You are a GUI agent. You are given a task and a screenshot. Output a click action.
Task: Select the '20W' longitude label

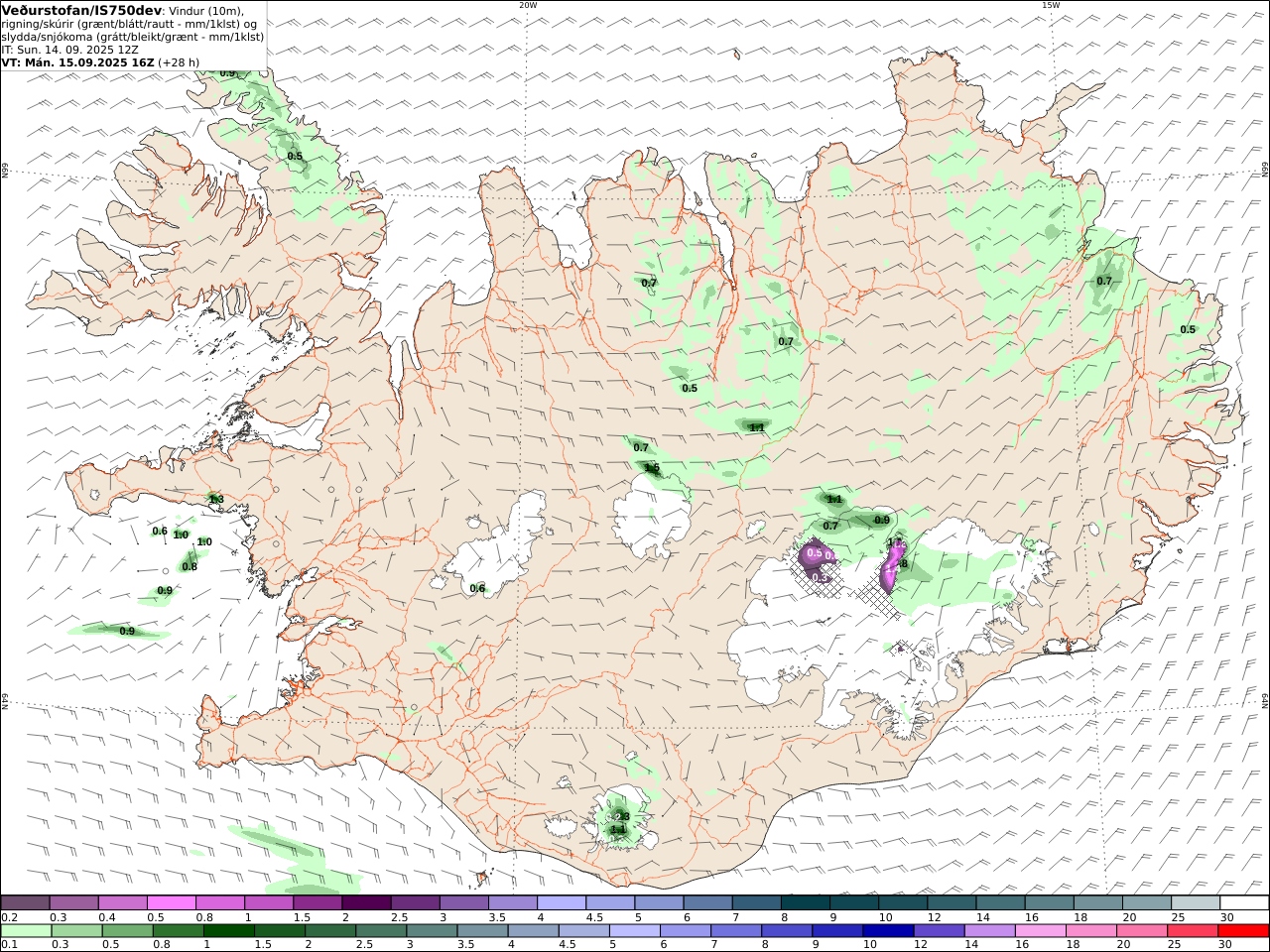click(x=528, y=5)
